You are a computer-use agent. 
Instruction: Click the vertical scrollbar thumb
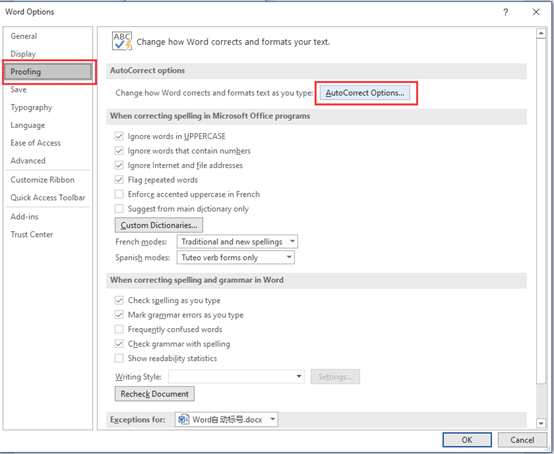click(541, 211)
